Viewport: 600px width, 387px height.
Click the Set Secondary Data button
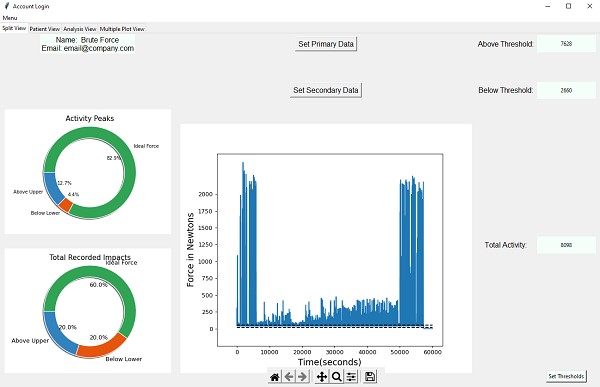(x=326, y=90)
